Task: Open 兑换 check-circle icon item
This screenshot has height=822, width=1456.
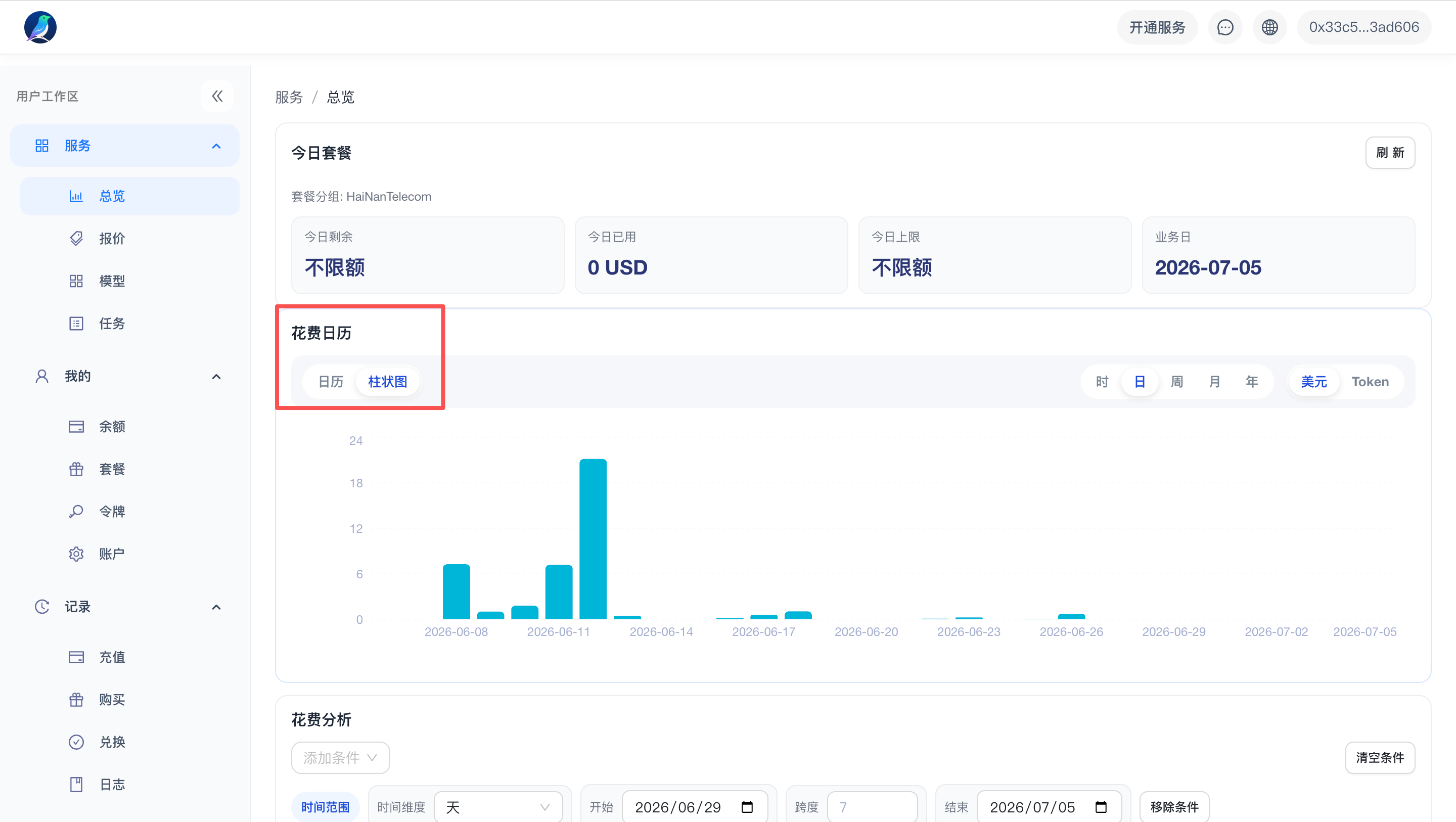Action: (129, 742)
